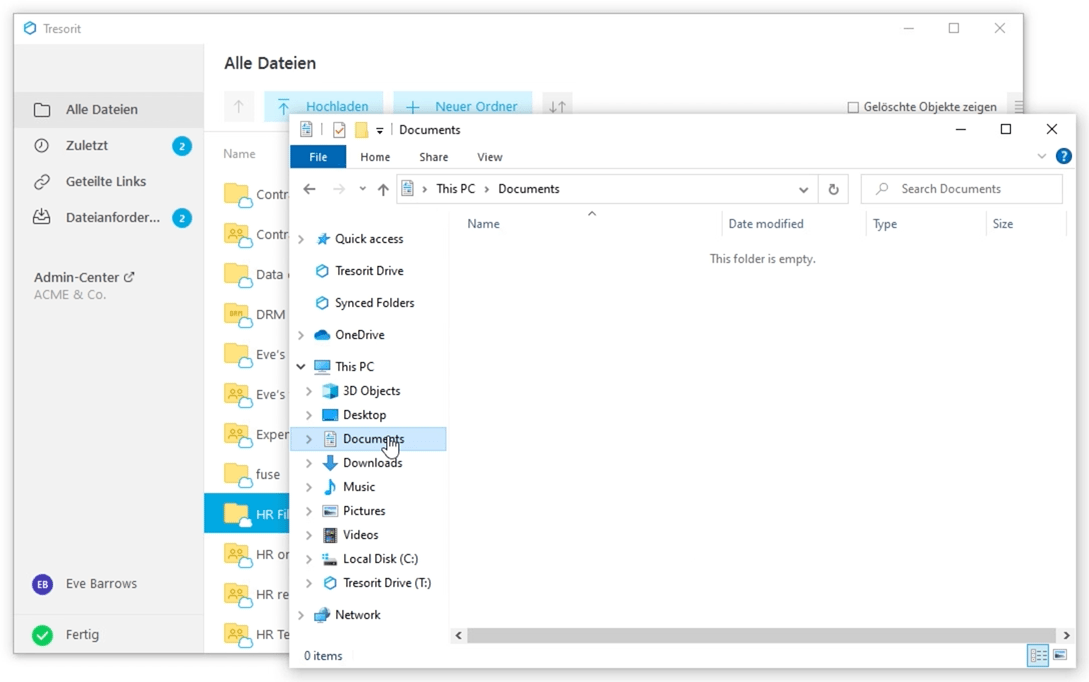Click the Search Documents field
The image size is (1089, 682).
pyautogui.click(x=961, y=189)
